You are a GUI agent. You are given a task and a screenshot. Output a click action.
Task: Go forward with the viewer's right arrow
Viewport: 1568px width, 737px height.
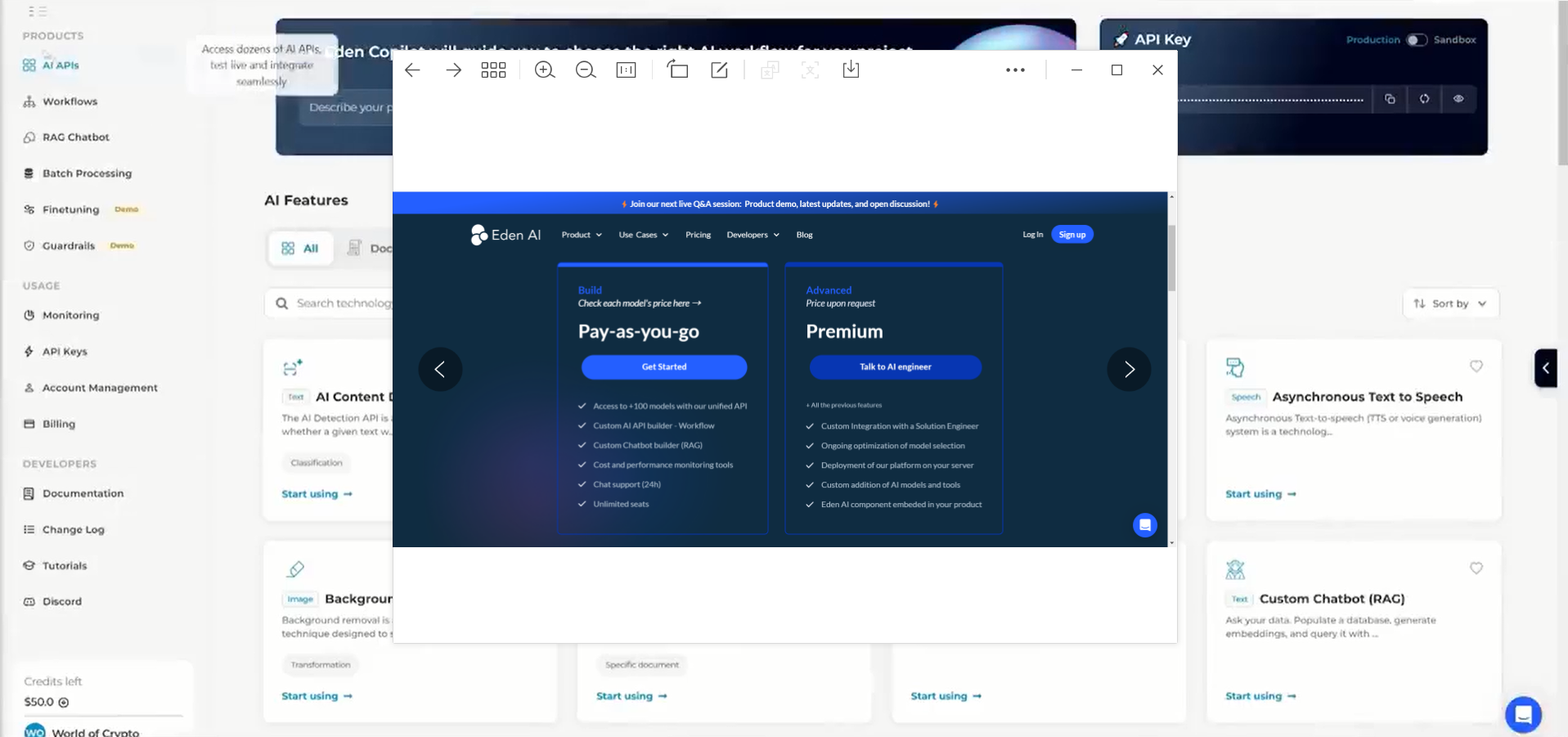click(x=453, y=70)
